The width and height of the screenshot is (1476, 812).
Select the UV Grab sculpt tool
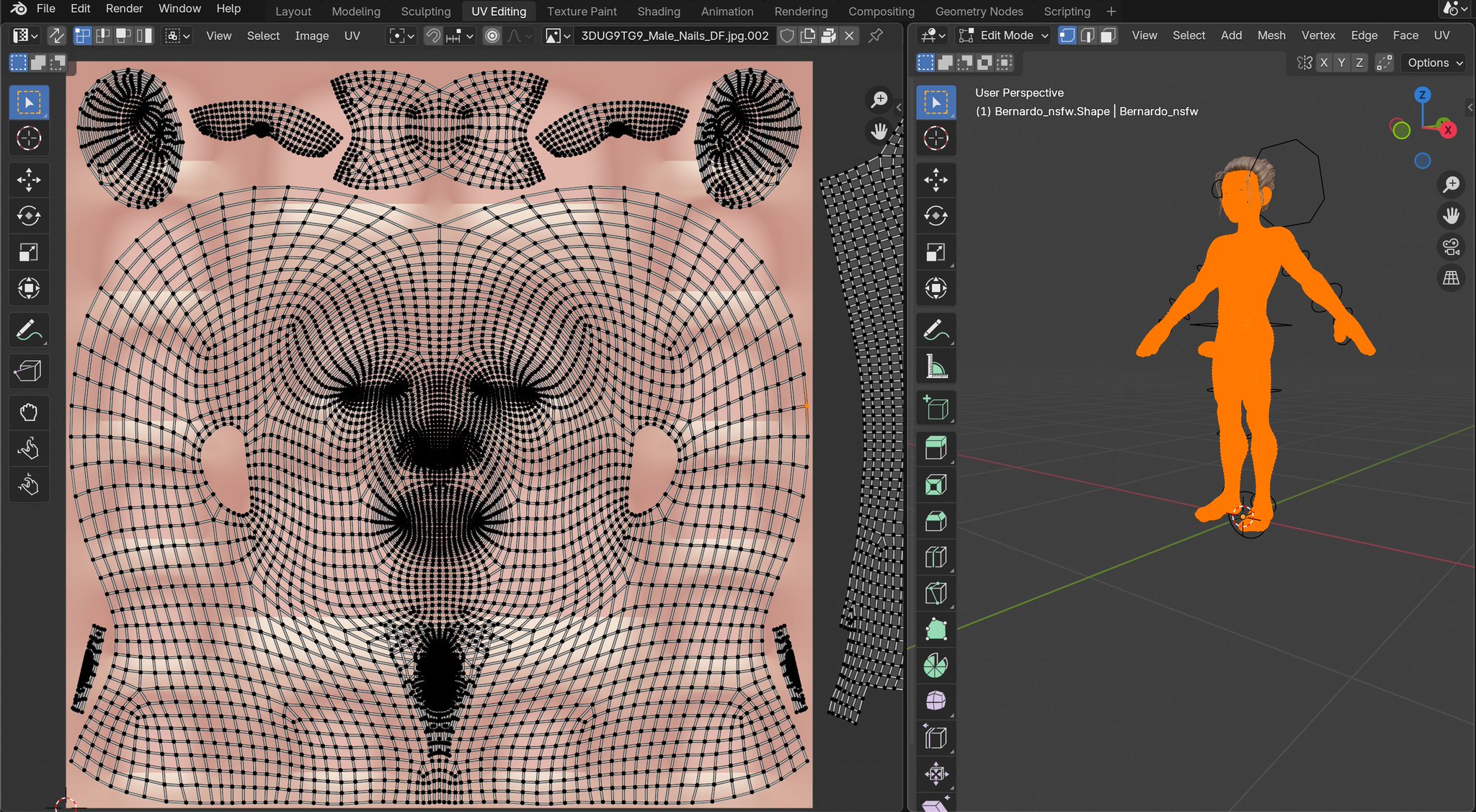(x=29, y=413)
